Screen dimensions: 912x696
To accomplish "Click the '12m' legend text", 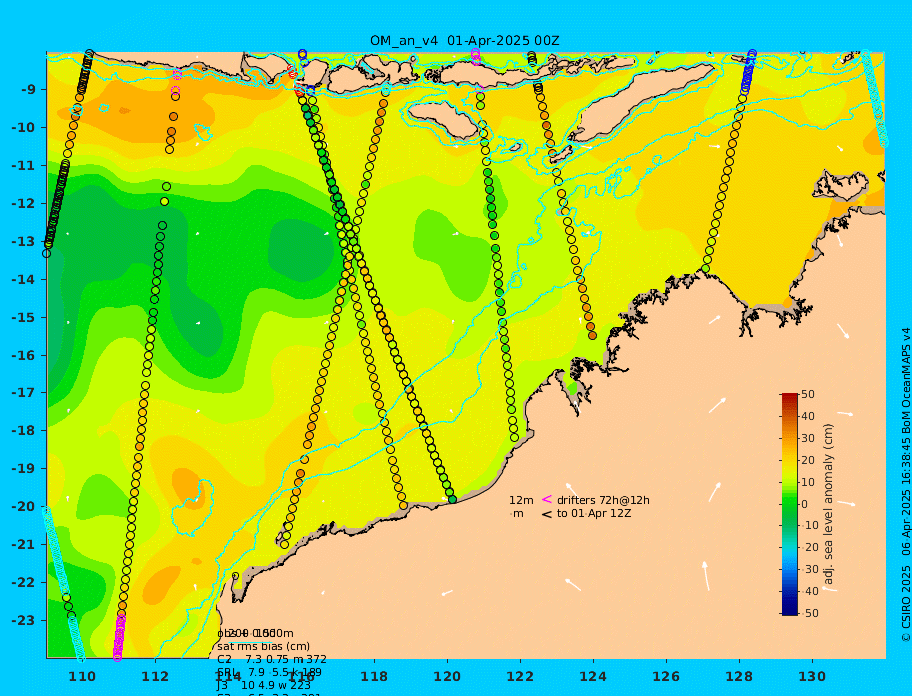I will pos(521,500).
